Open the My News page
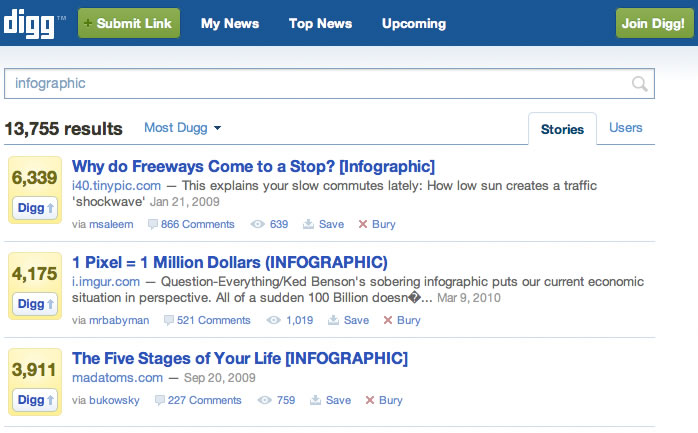Image resolution: width=698 pixels, height=433 pixels. click(x=229, y=23)
